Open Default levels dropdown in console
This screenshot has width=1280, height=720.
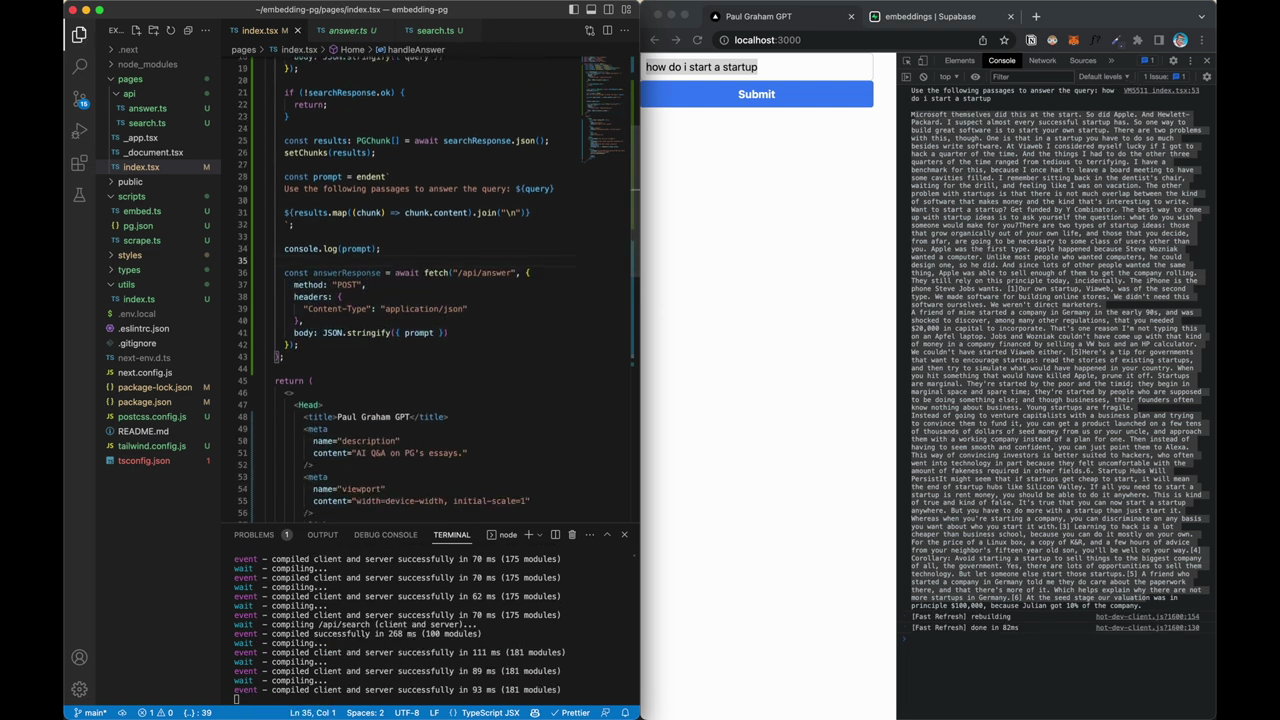click(1104, 77)
